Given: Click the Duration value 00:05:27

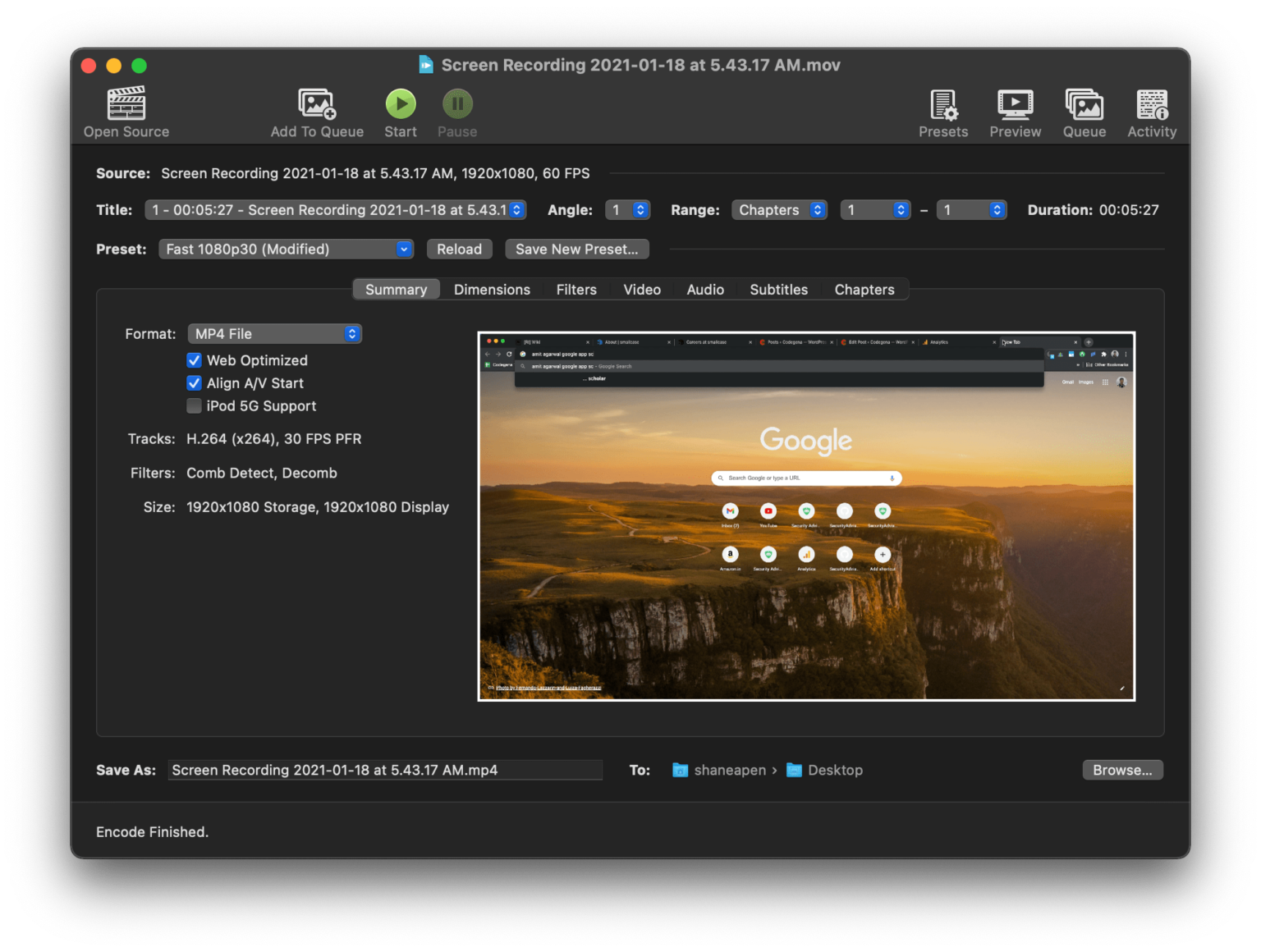Looking at the screenshot, I should tap(1129, 210).
